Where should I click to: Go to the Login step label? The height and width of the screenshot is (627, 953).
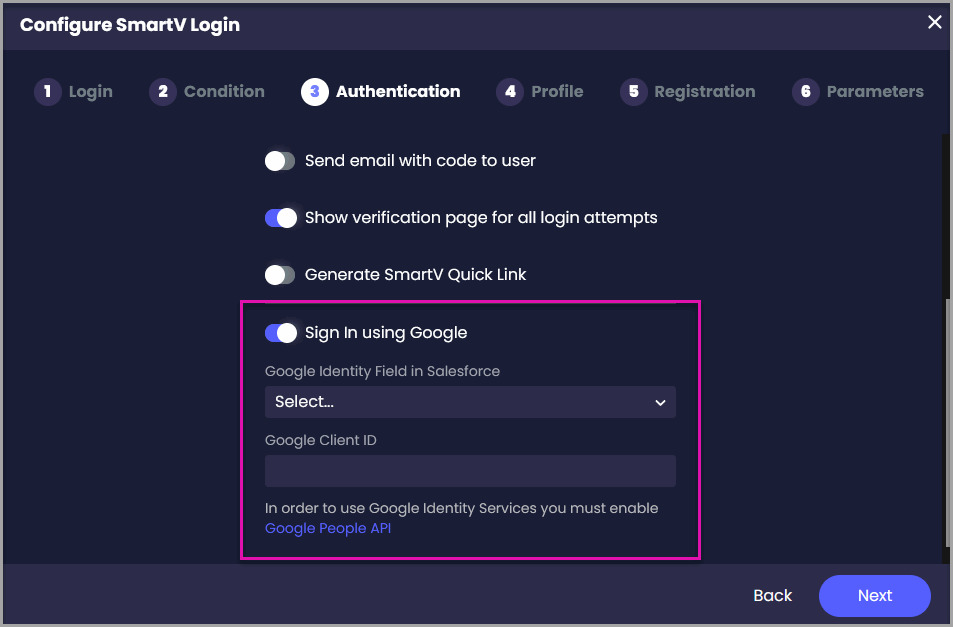(x=91, y=92)
